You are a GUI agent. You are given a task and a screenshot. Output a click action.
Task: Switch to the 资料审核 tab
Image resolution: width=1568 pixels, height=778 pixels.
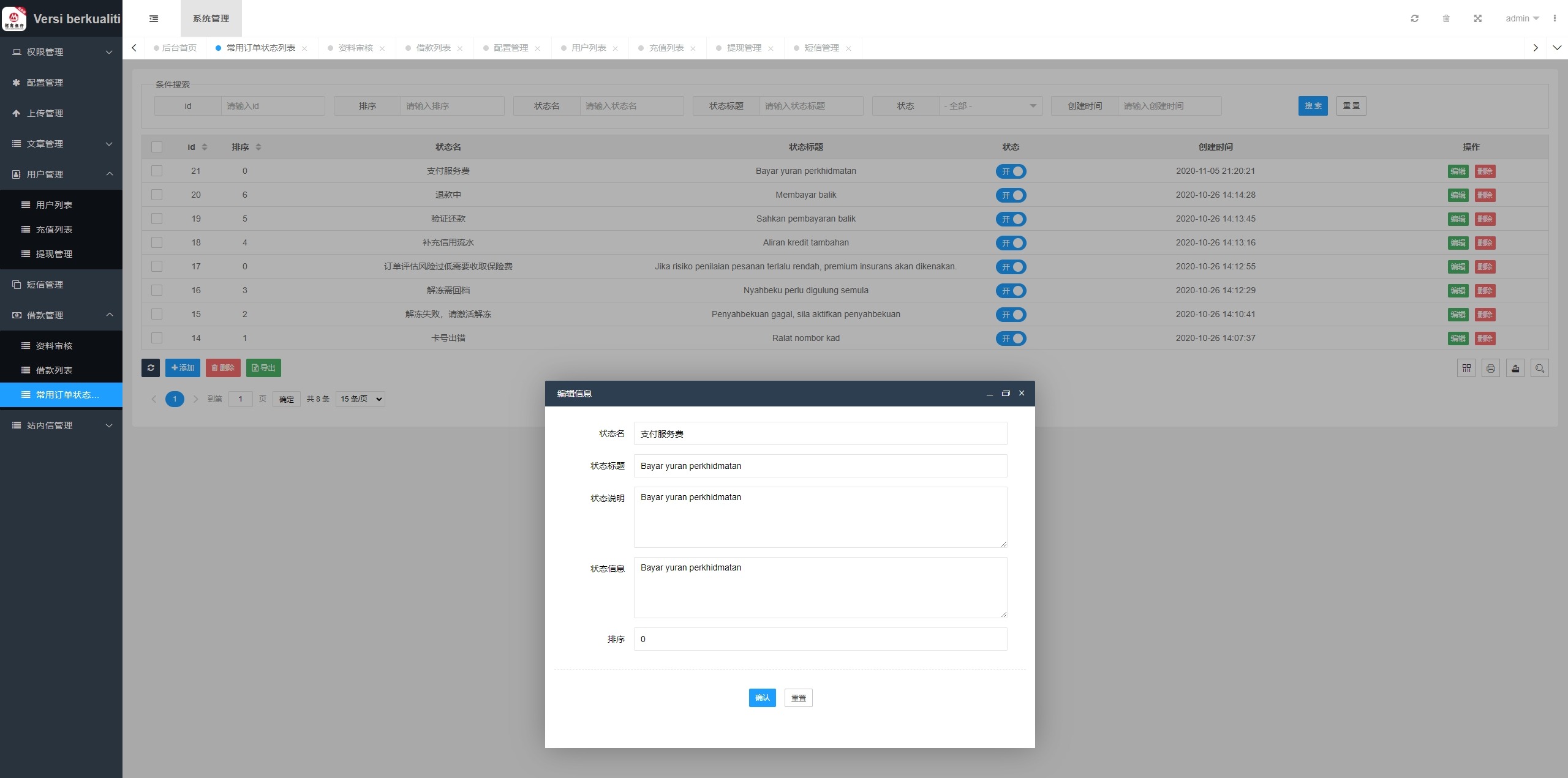click(356, 48)
